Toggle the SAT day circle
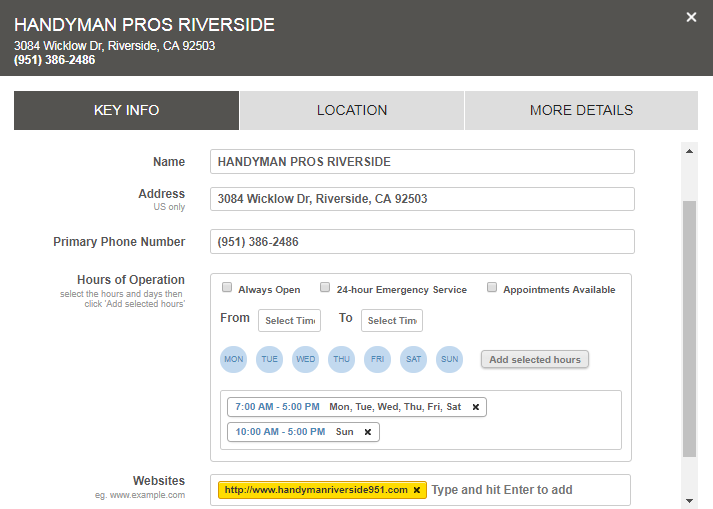713x509 pixels. point(414,359)
